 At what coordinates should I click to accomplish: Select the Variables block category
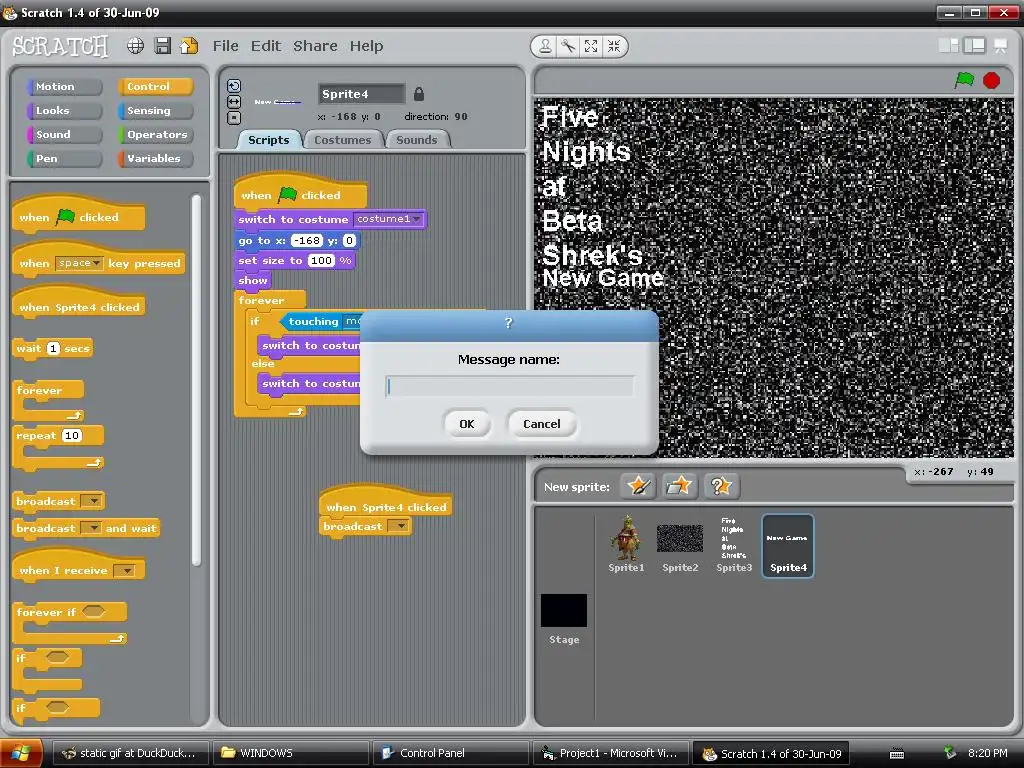coord(155,159)
